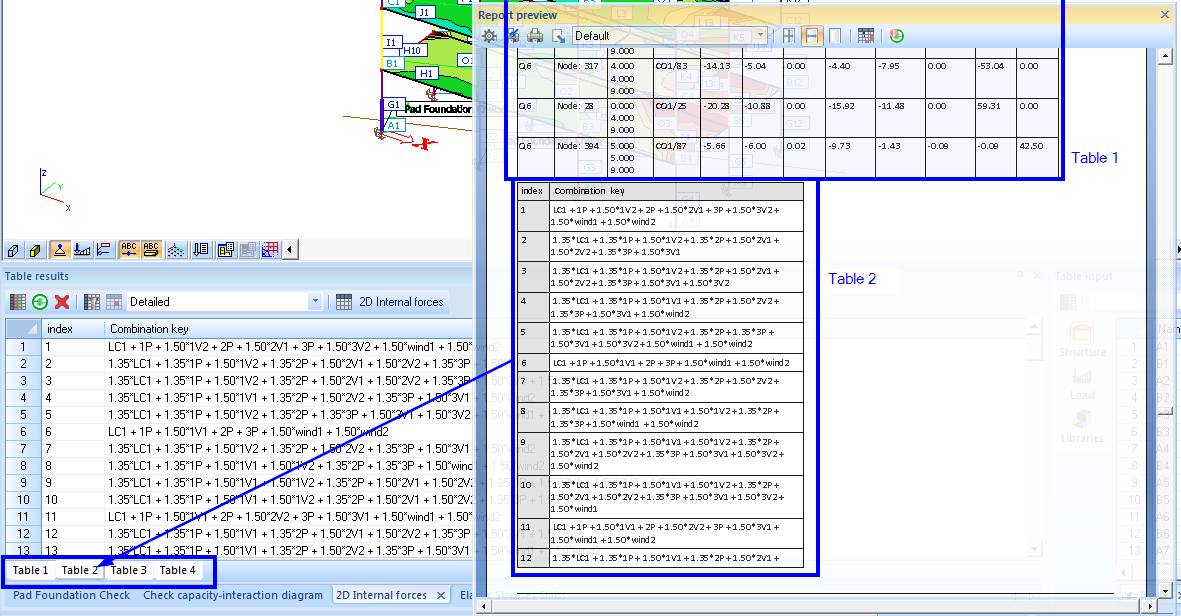Switch to the Table 3 tab
Screen dimensions: 1181x616
click(x=129, y=570)
